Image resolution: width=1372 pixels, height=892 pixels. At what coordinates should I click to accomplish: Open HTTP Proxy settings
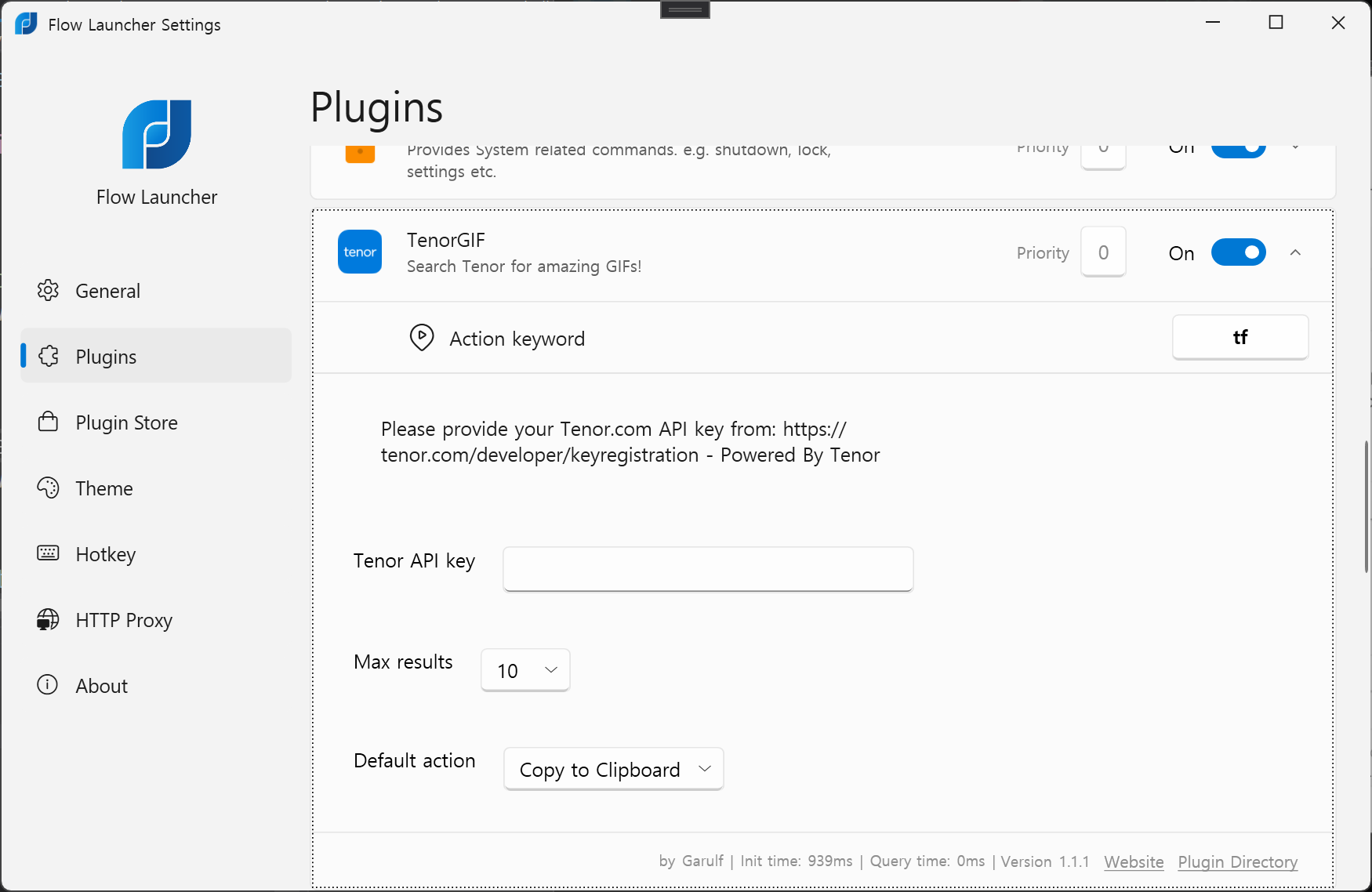(x=156, y=619)
